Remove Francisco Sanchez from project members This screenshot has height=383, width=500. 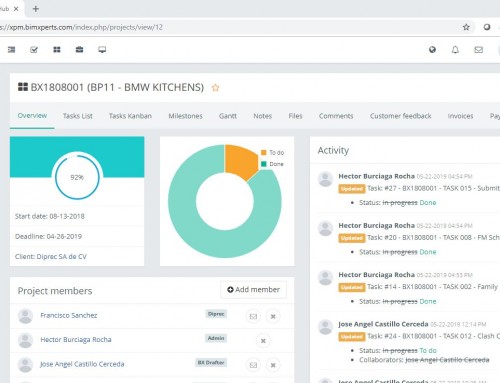(273, 316)
